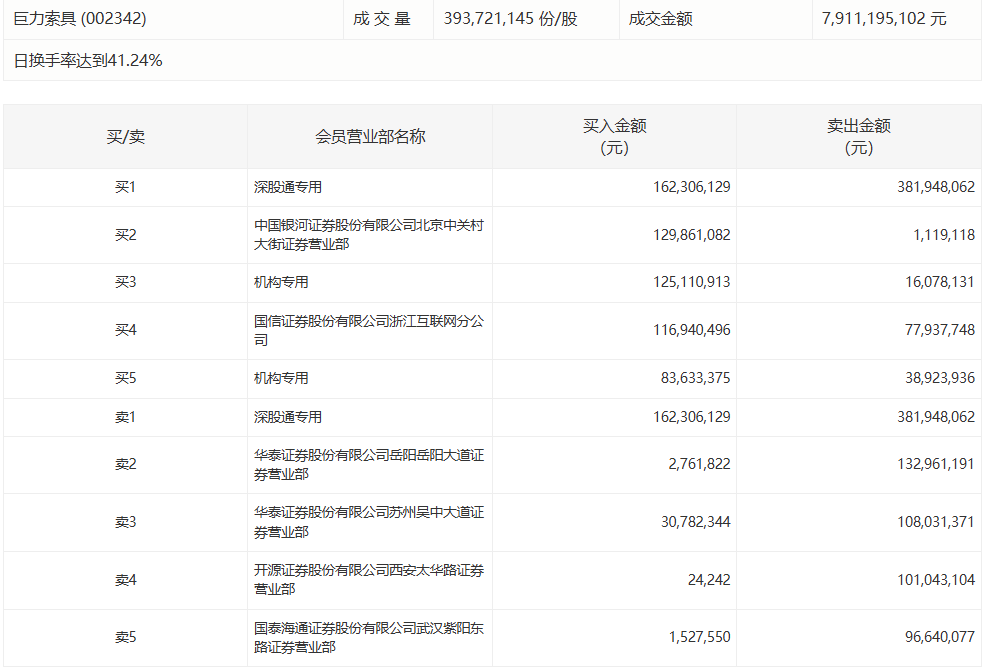This screenshot has height=669, width=990.
Task: Click the 成交金额 value 7,911,195,102 元
Action: coord(883,19)
